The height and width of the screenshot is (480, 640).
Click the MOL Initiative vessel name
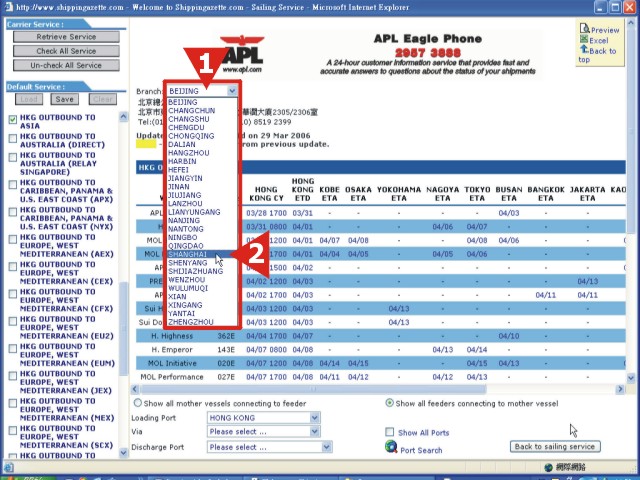click(x=172, y=363)
